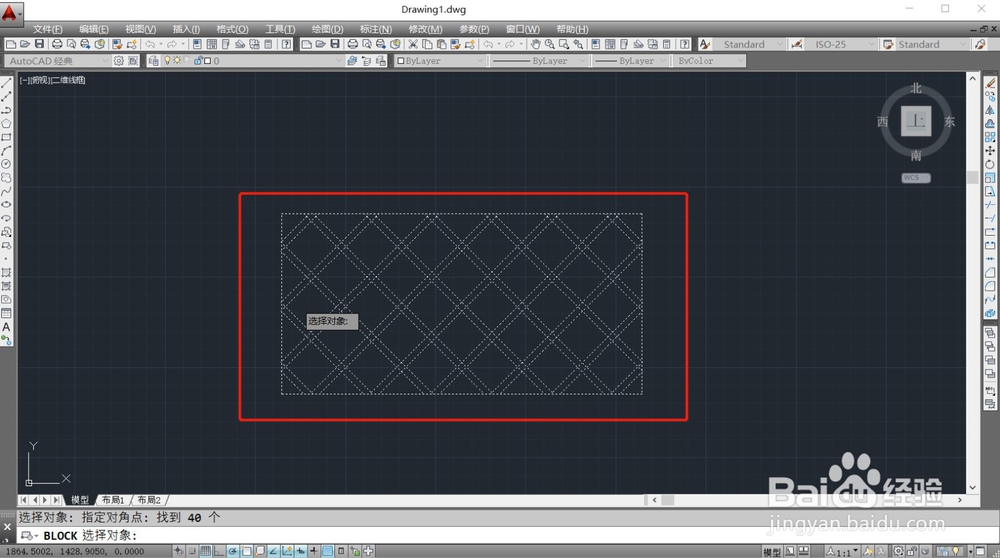
Task: Switch to the 布局1 layout tab
Action: tap(113, 500)
